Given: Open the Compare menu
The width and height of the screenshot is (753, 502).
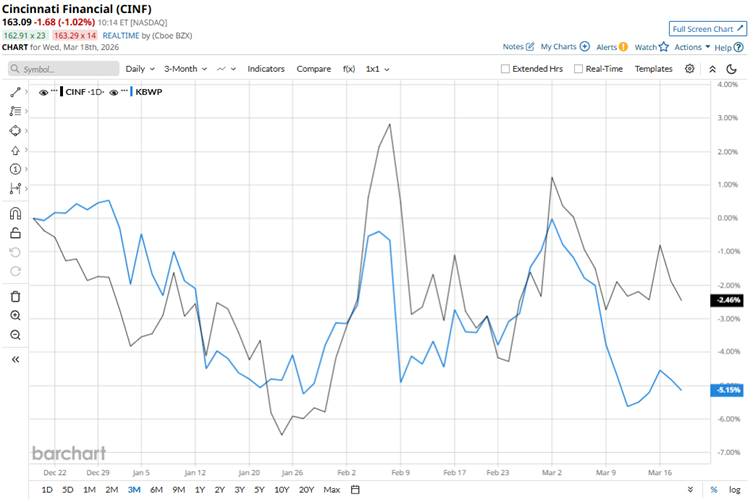Looking at the screenshot, I should [314, 69].
